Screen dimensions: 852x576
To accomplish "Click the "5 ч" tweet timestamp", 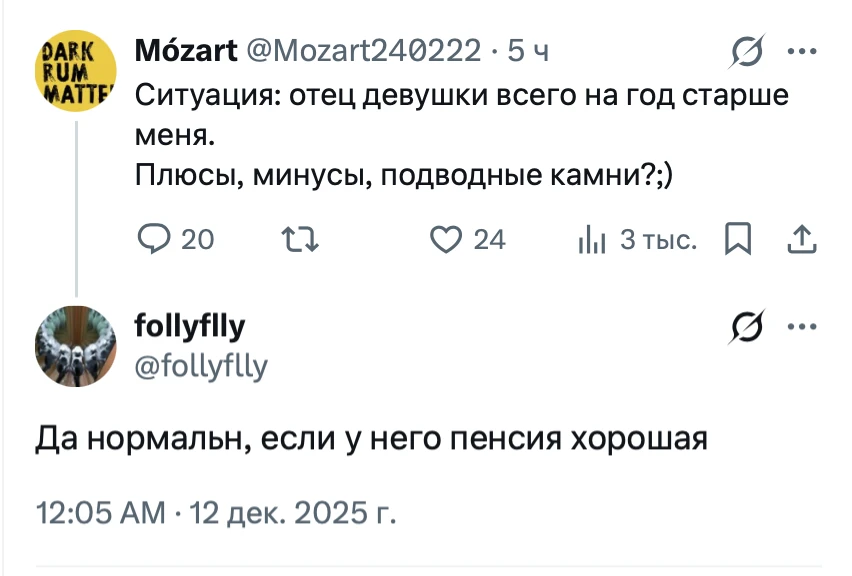I will pyautogui.click(x=527, y=50).
